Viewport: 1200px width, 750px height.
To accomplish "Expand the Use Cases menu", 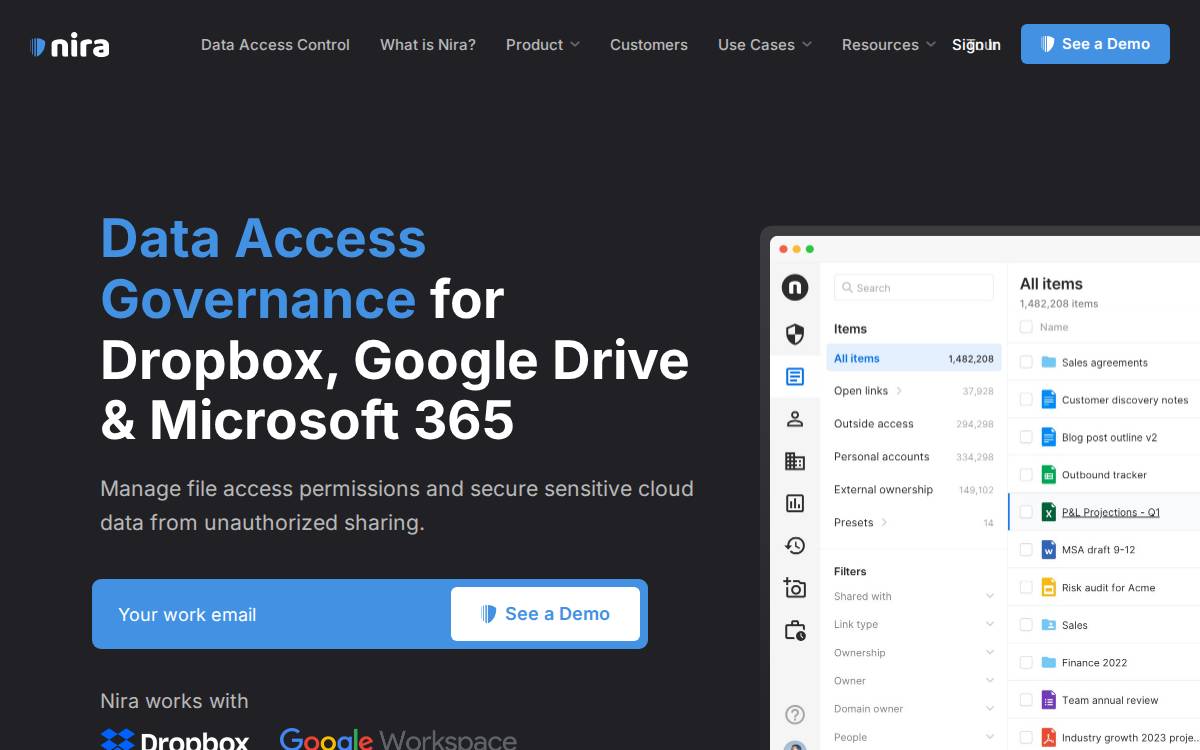I will (x=765, y=45).
